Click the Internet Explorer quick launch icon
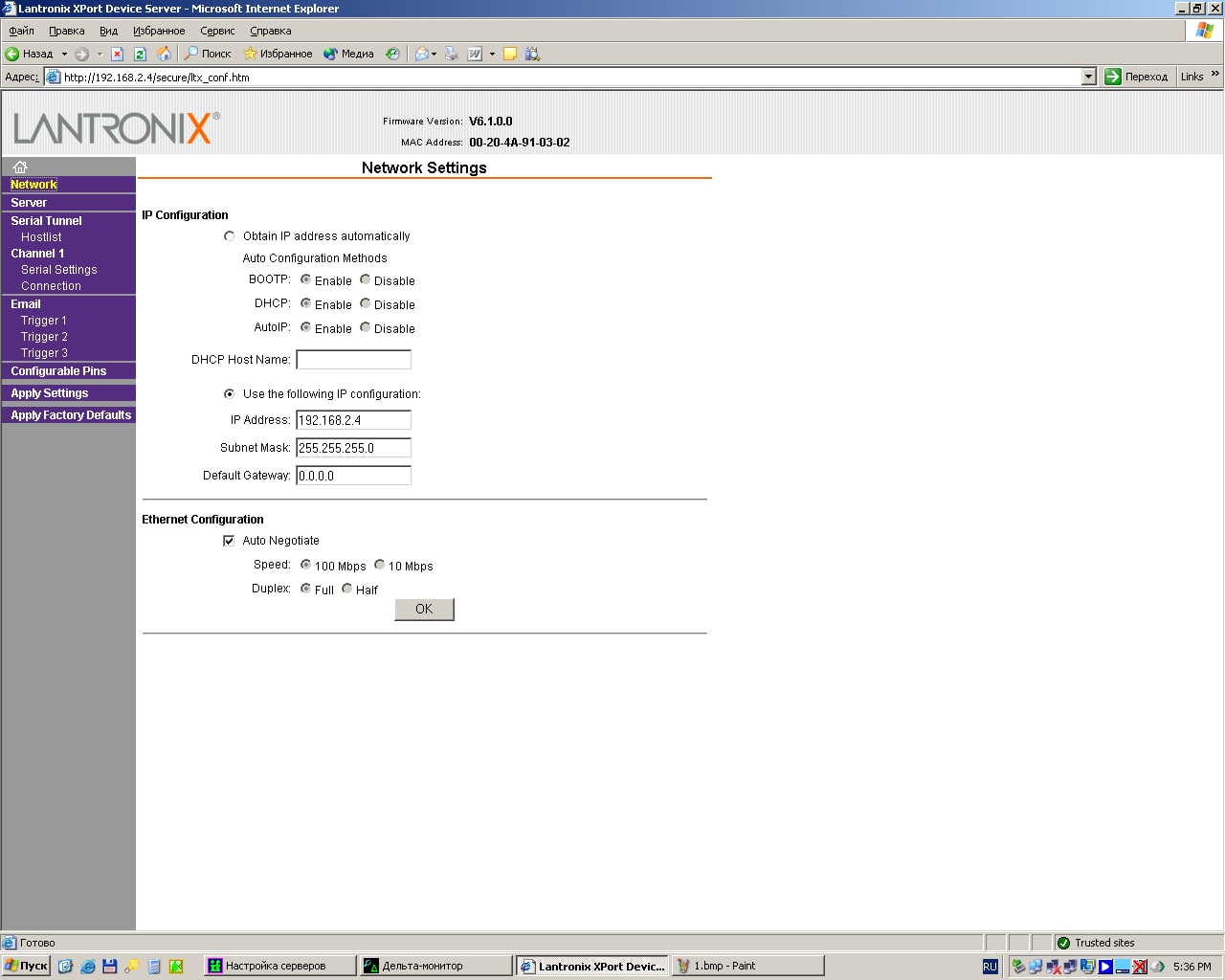 [88, 967]
